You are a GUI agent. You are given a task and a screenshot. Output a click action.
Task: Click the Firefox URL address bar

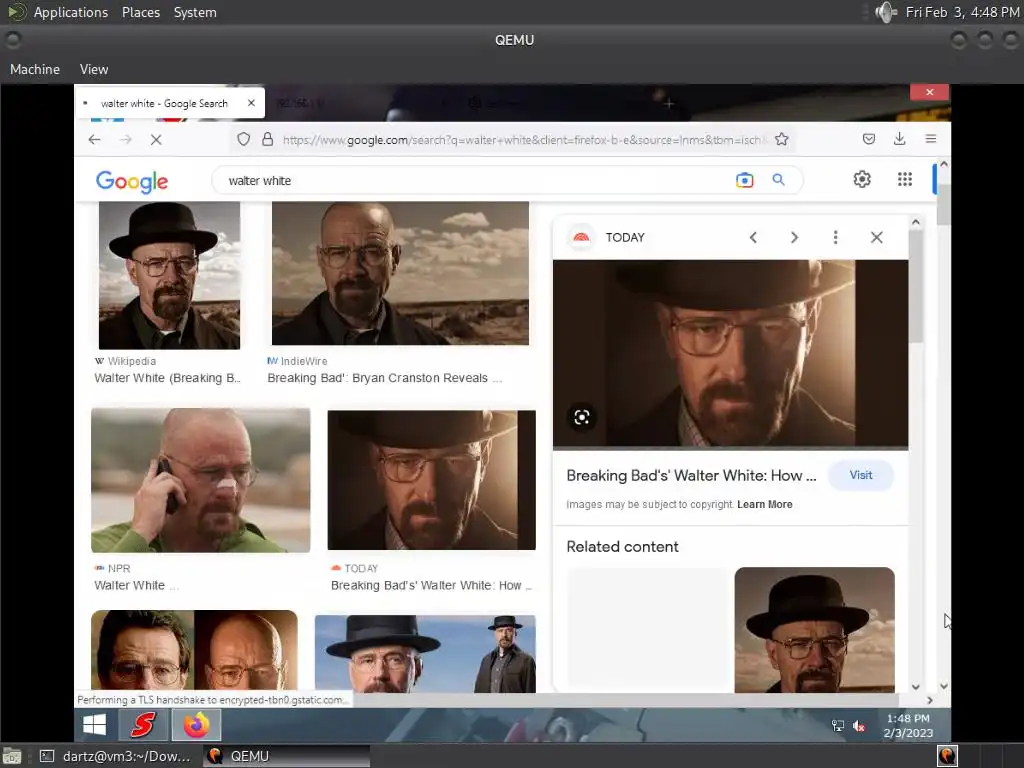click(524, 139)
